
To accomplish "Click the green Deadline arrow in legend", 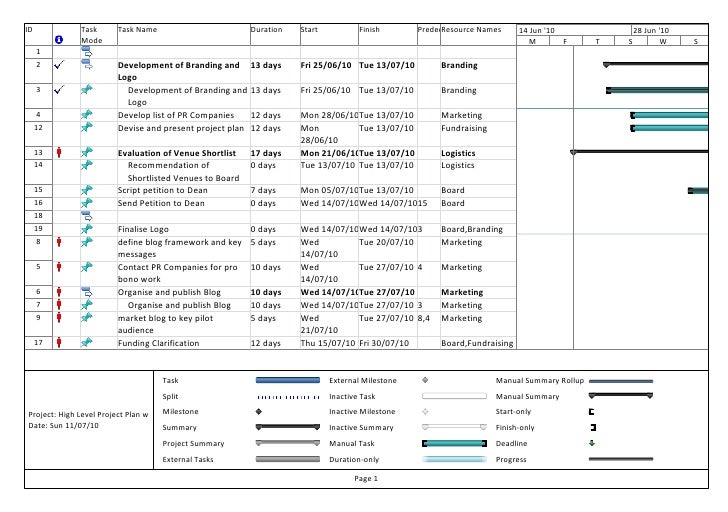I will (592, 443).
